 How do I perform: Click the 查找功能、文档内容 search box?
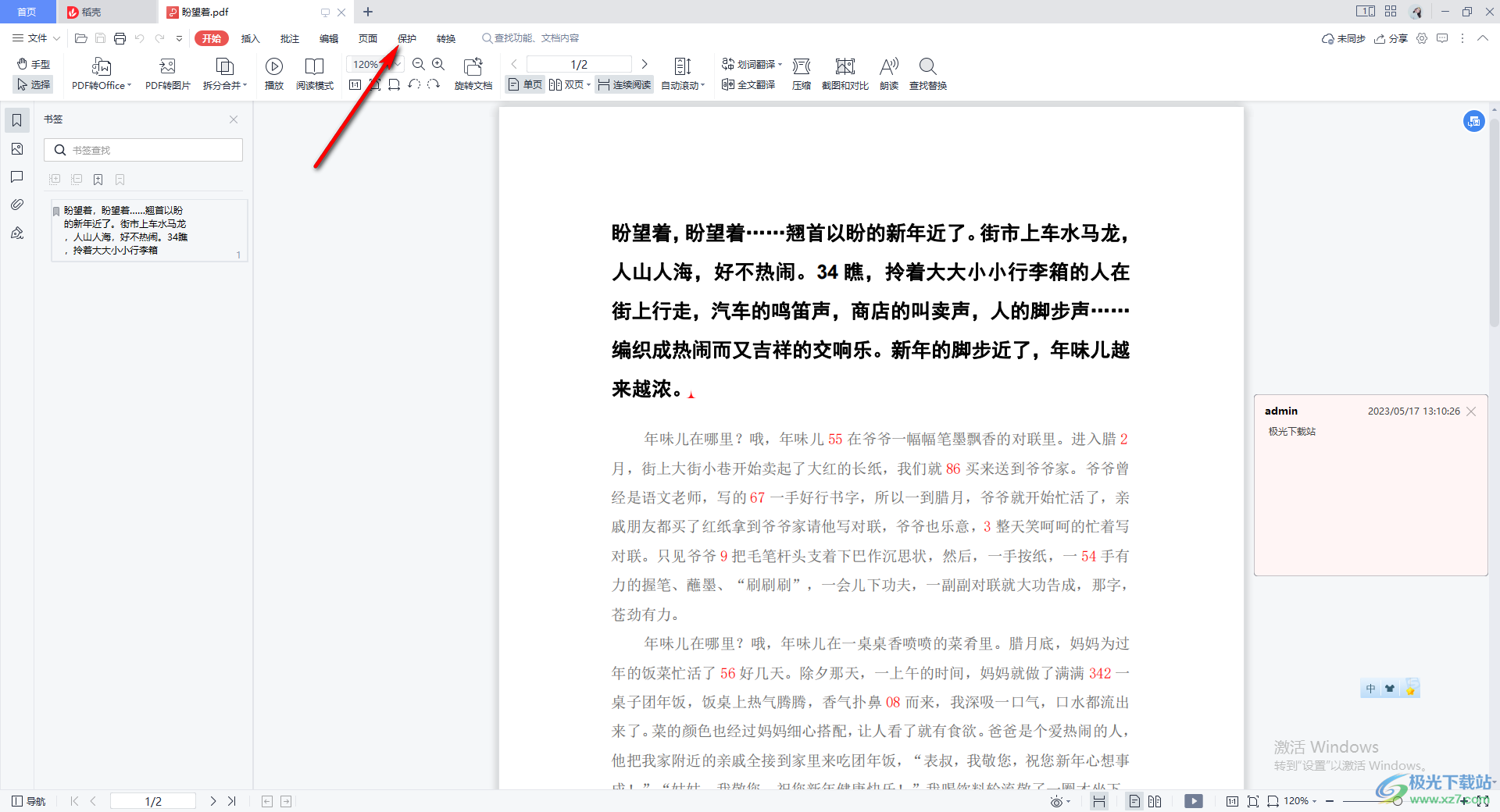tap(531, 38)
